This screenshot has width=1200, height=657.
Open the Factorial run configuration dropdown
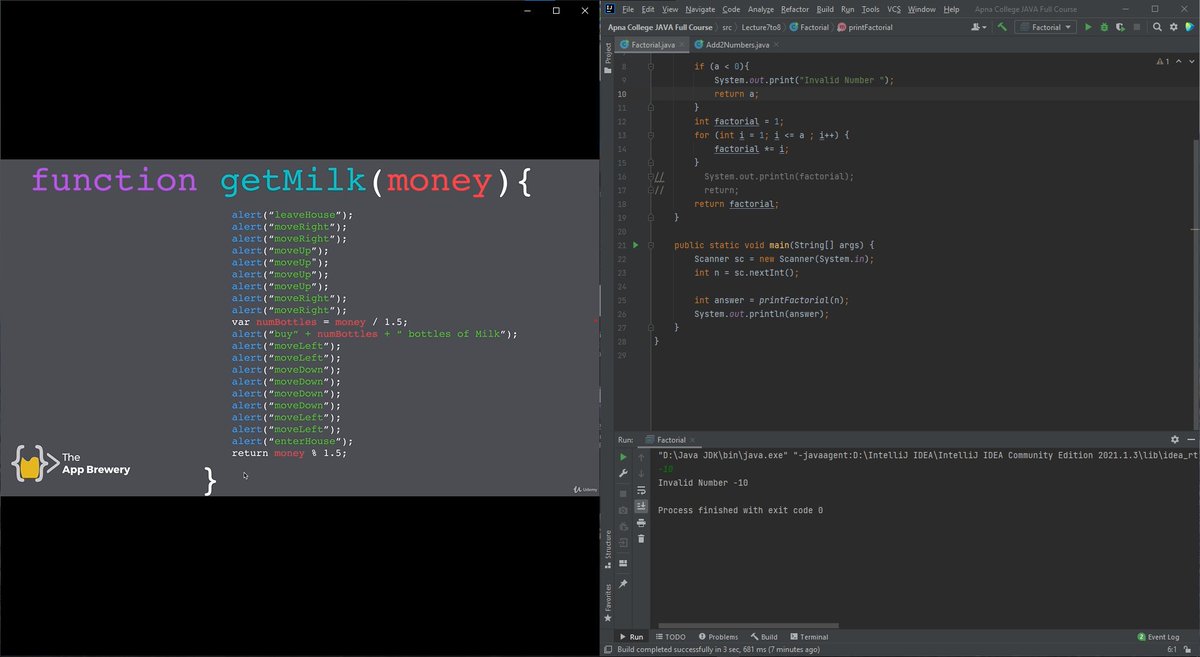click(1045, 27)
